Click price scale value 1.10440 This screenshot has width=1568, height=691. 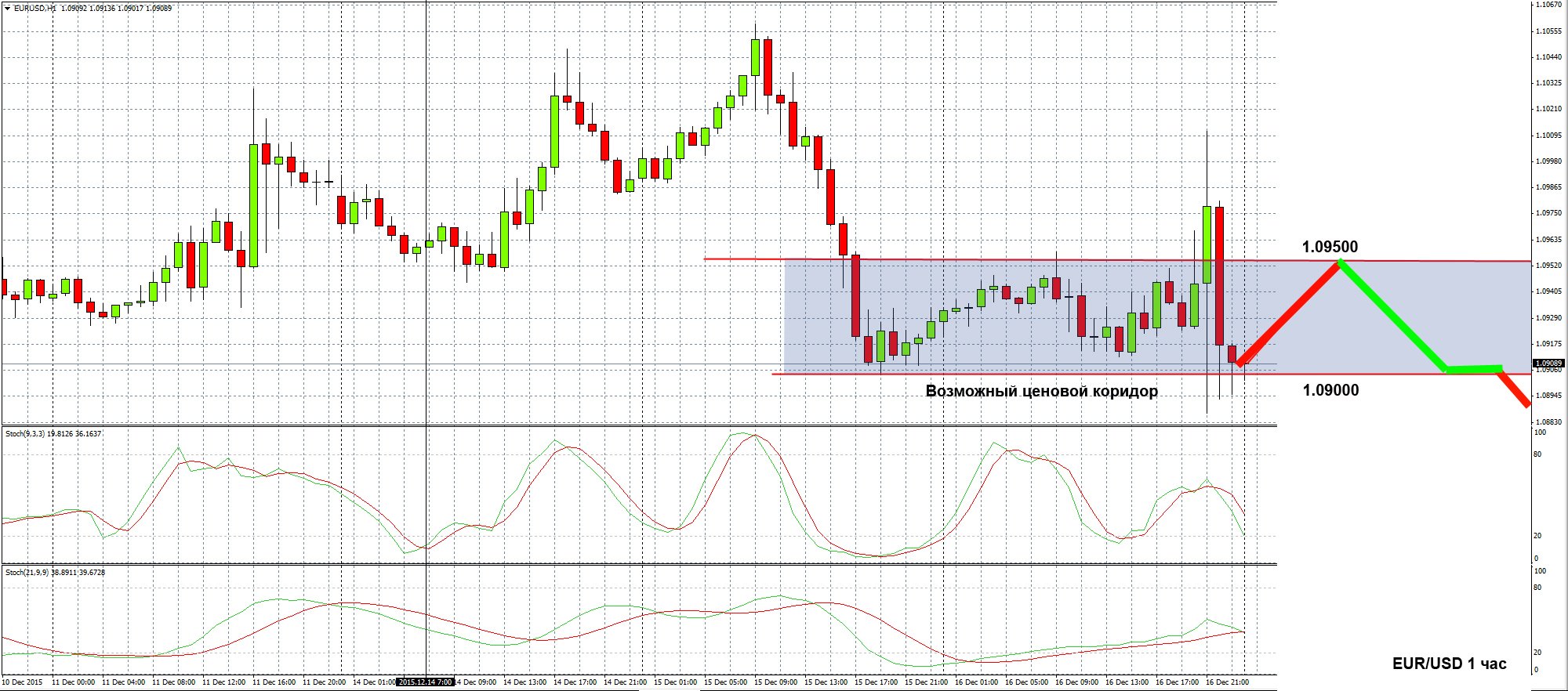coord(1548,57)
